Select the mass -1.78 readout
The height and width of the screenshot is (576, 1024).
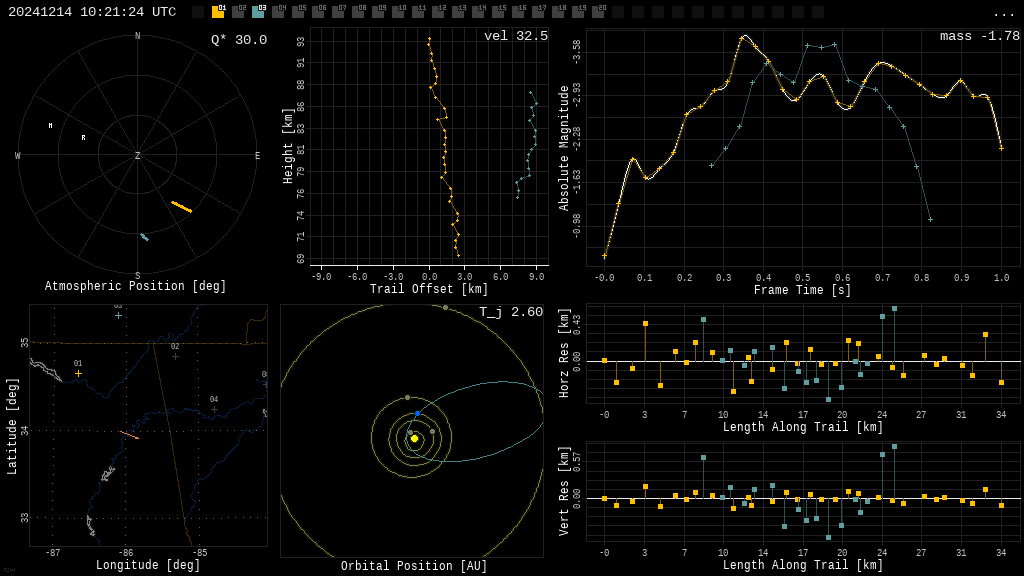980,36
